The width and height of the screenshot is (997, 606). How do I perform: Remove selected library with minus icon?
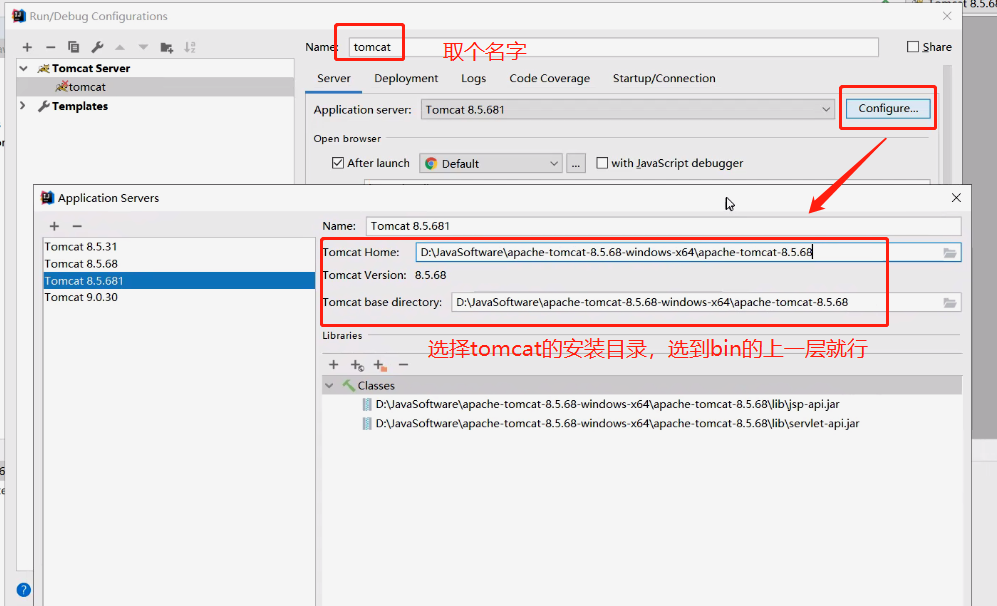click(403, 364)
